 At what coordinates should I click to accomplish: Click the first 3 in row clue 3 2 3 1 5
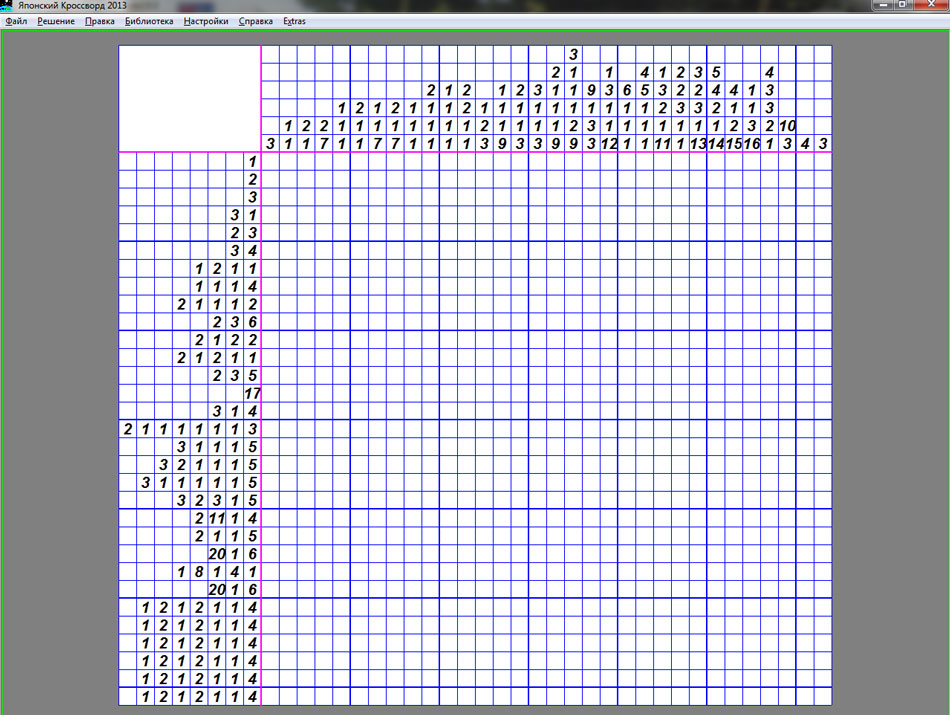(181, 500)
